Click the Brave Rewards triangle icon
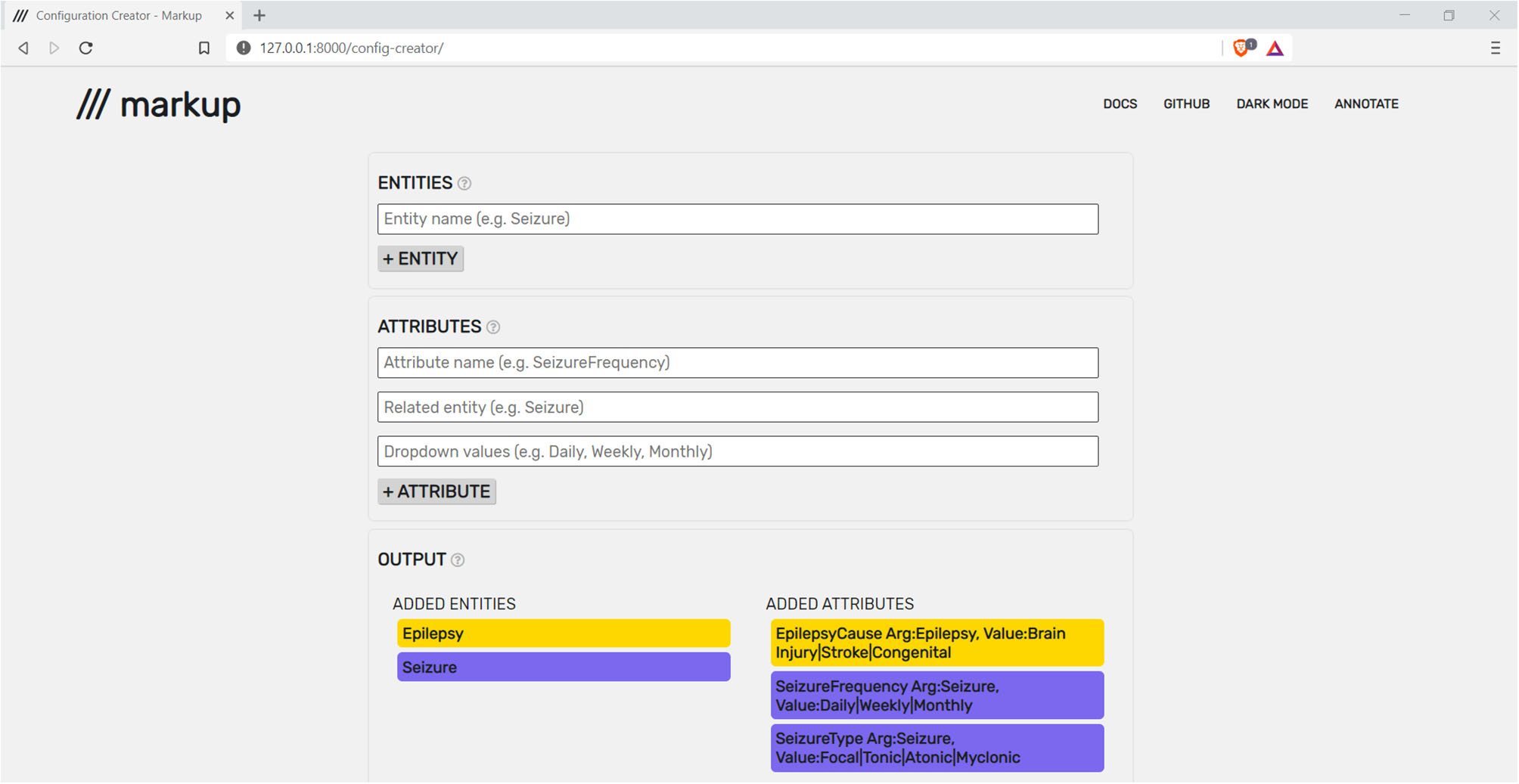The image size is (1519, 784). coord(1275,49)
